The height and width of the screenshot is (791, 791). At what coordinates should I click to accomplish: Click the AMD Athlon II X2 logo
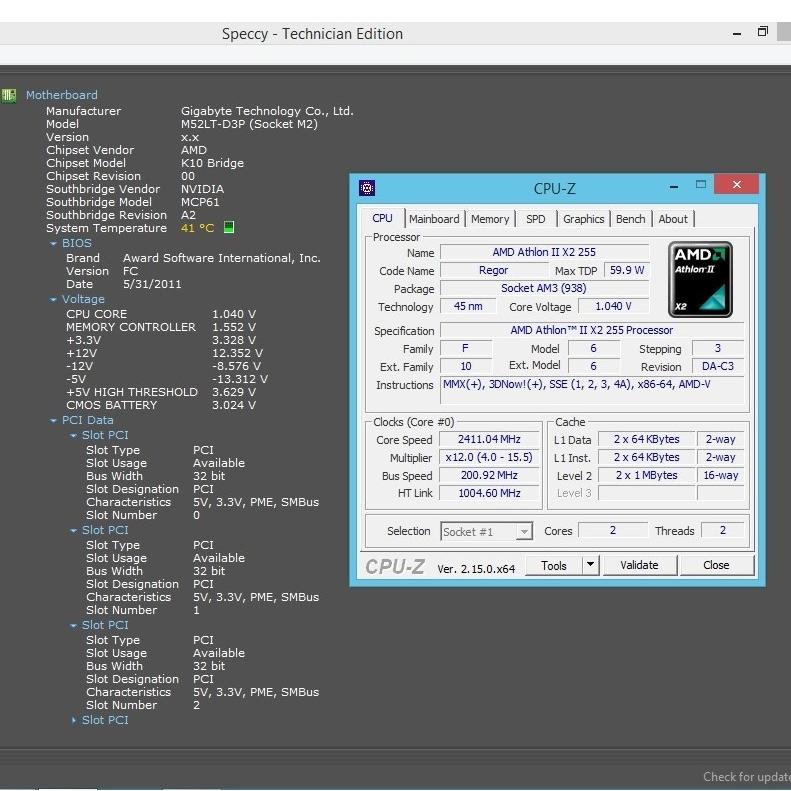[x=700, y=279]
